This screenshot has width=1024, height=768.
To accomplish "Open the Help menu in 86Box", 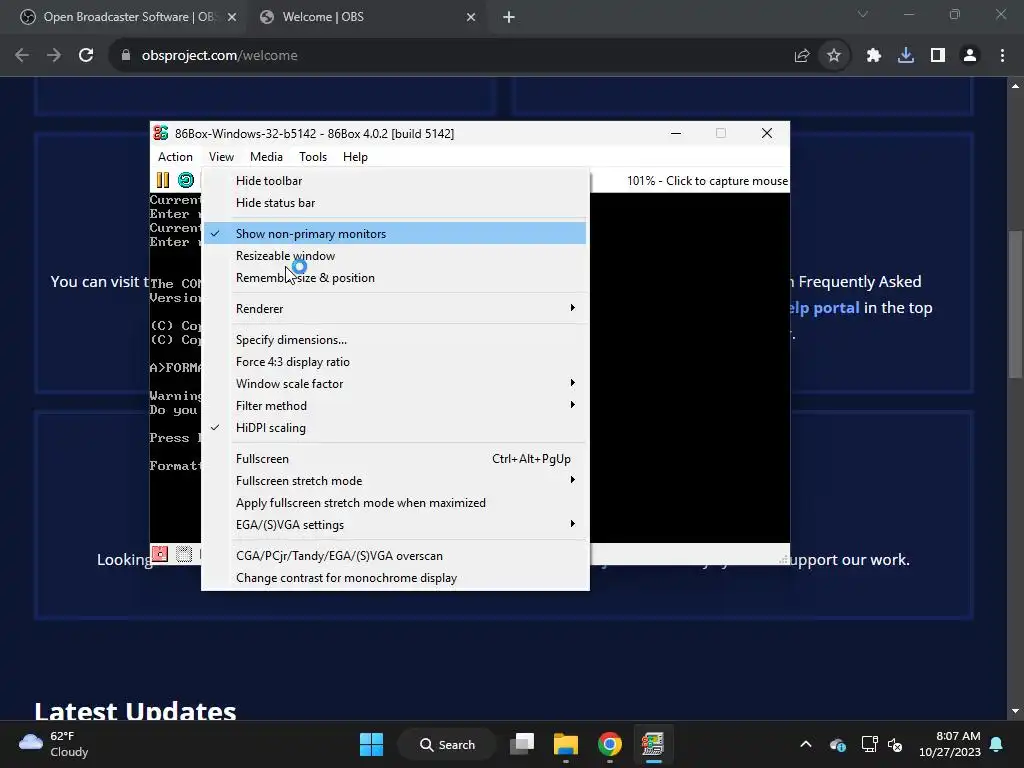I will click(355, 157).
